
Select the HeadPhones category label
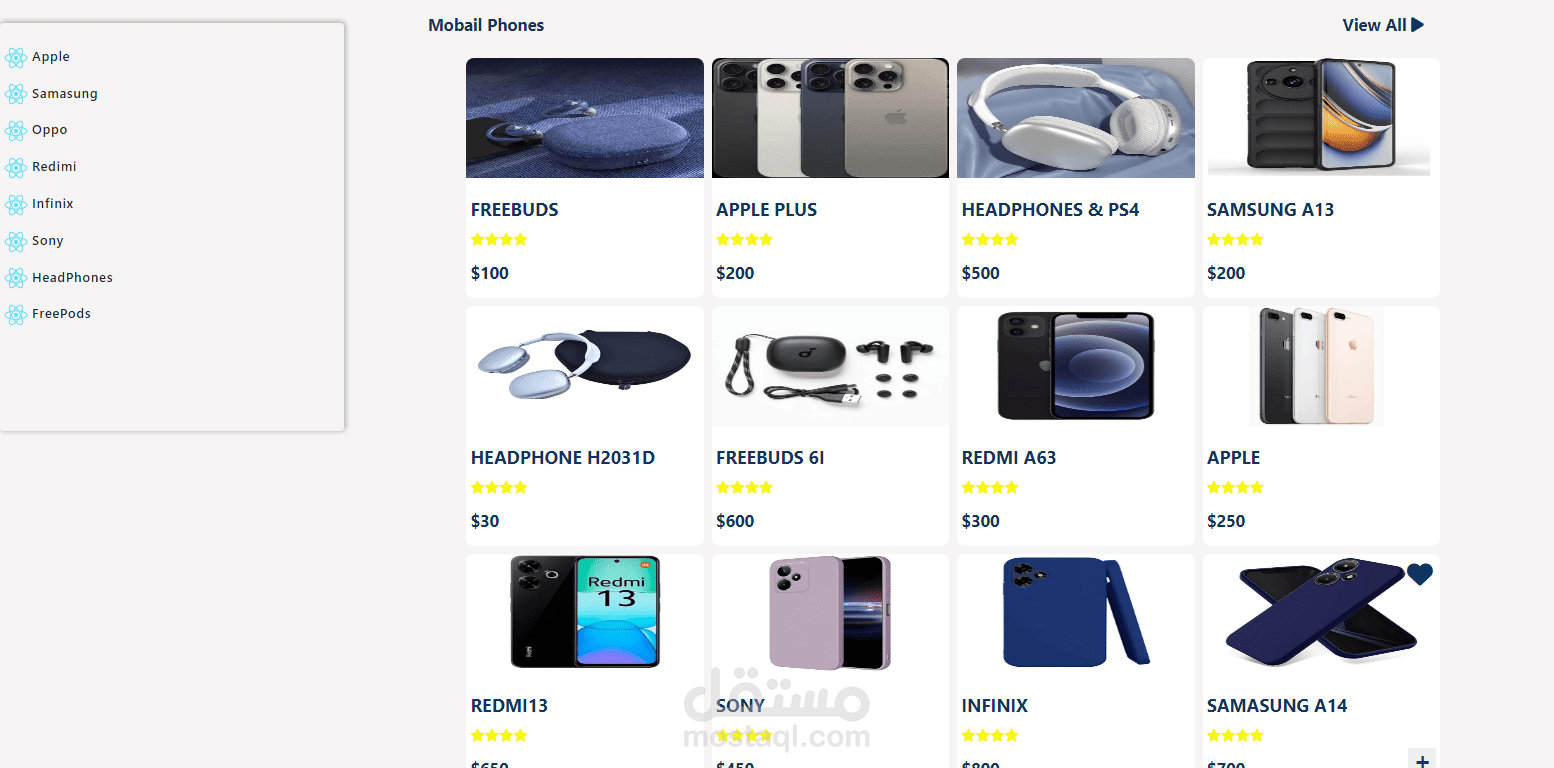72,278
